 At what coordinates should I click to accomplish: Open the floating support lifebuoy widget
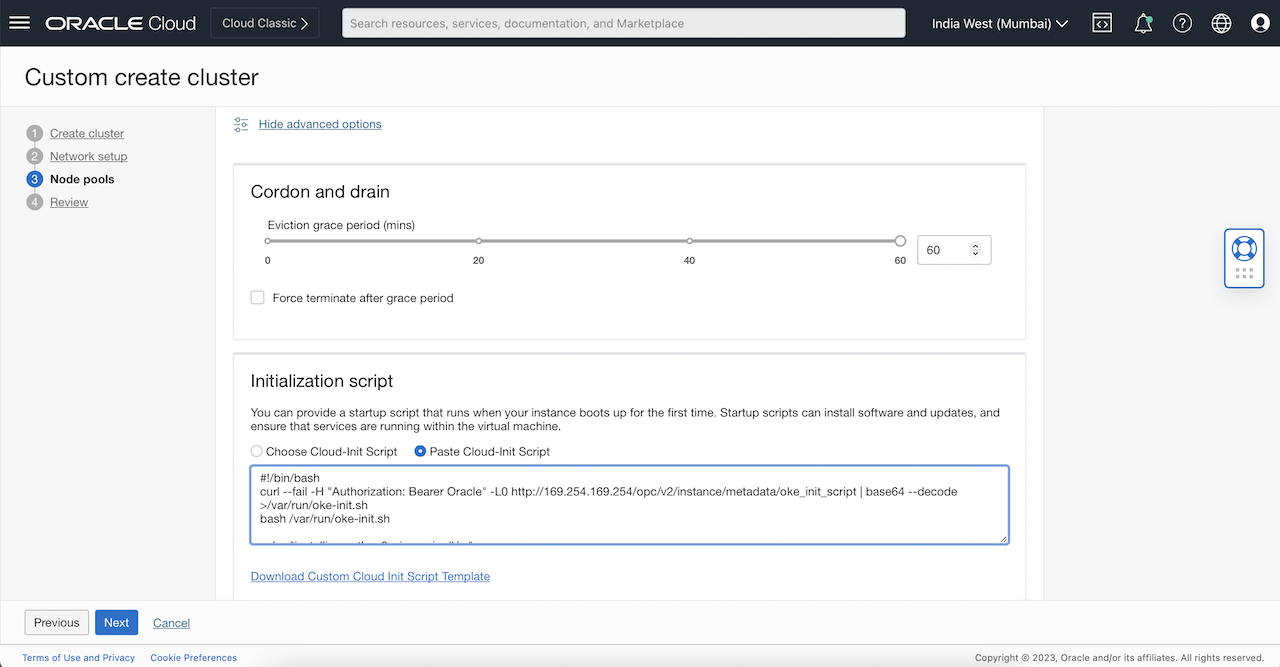(x=1244, y=248)
